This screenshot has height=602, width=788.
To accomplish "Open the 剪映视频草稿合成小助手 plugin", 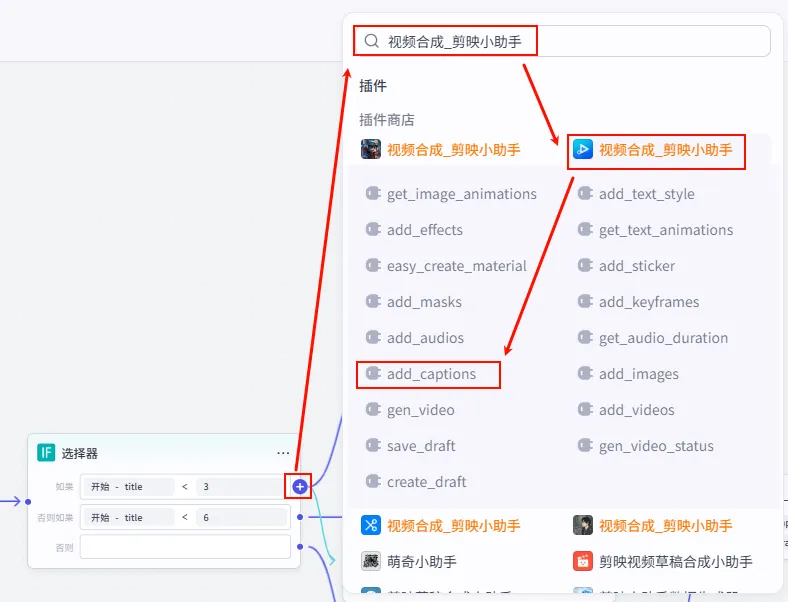I will tap(663, 561).
